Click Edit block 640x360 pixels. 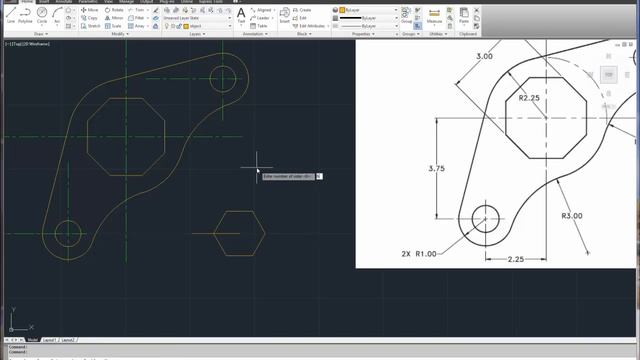point(300,18)
